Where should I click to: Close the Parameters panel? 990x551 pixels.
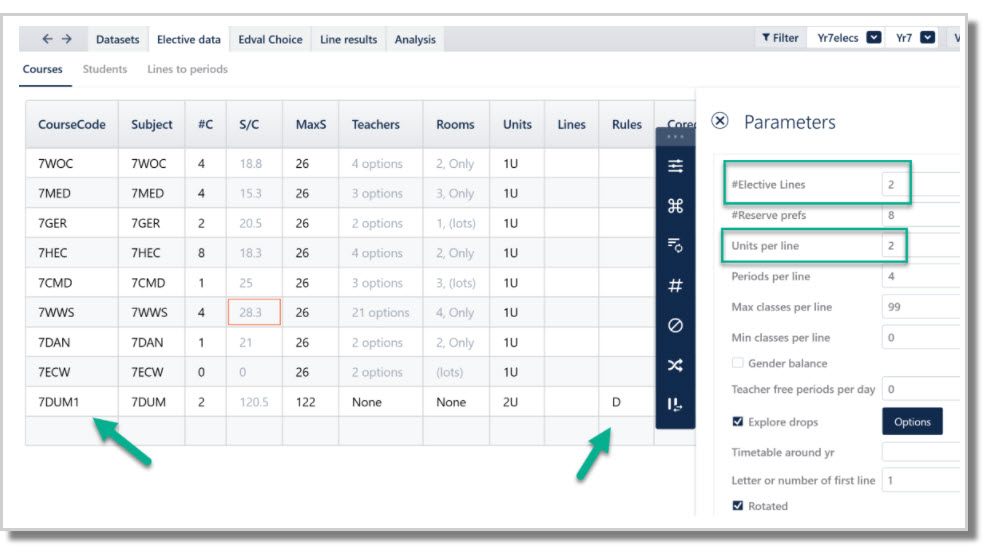[x=720, y=121]
